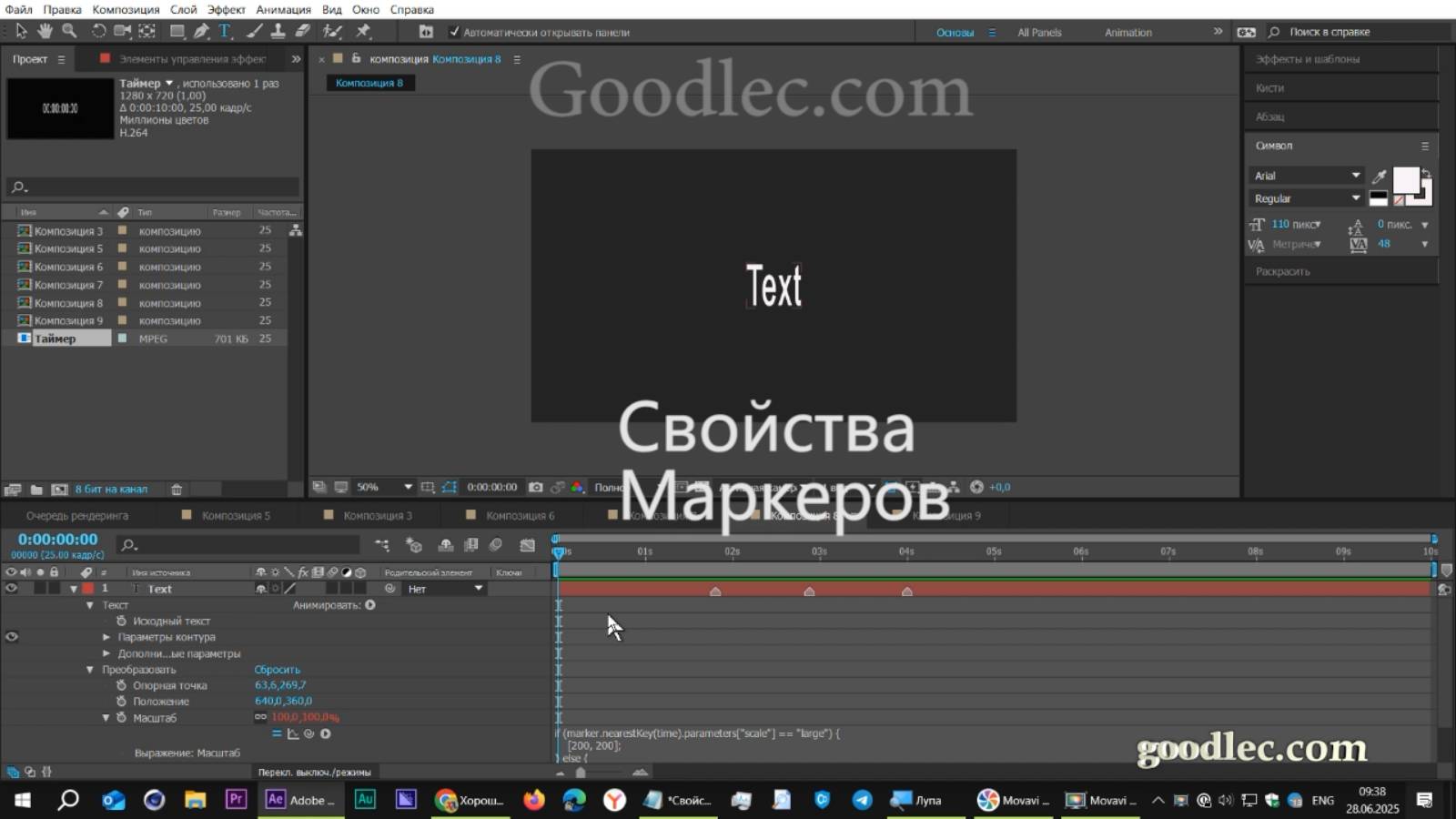
Task: Select the Pan Behind anchor point tool
Action: pos(147,31)
